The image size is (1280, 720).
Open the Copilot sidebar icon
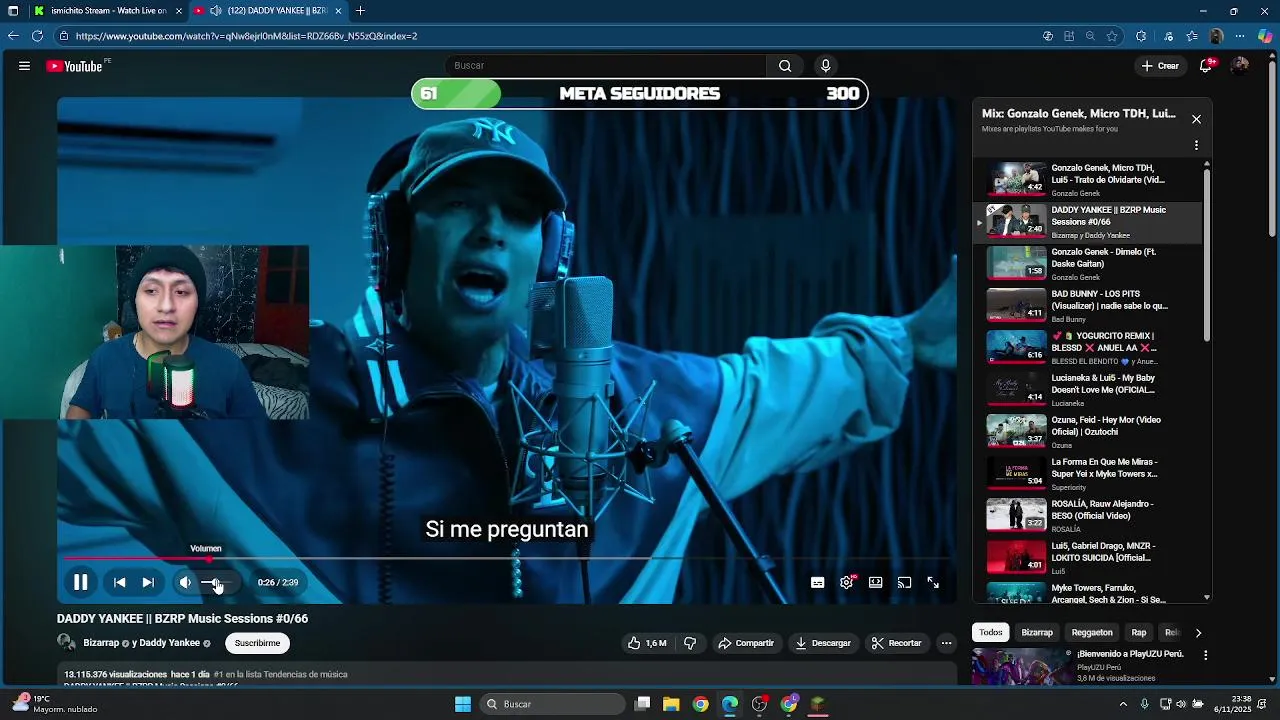1265,36
